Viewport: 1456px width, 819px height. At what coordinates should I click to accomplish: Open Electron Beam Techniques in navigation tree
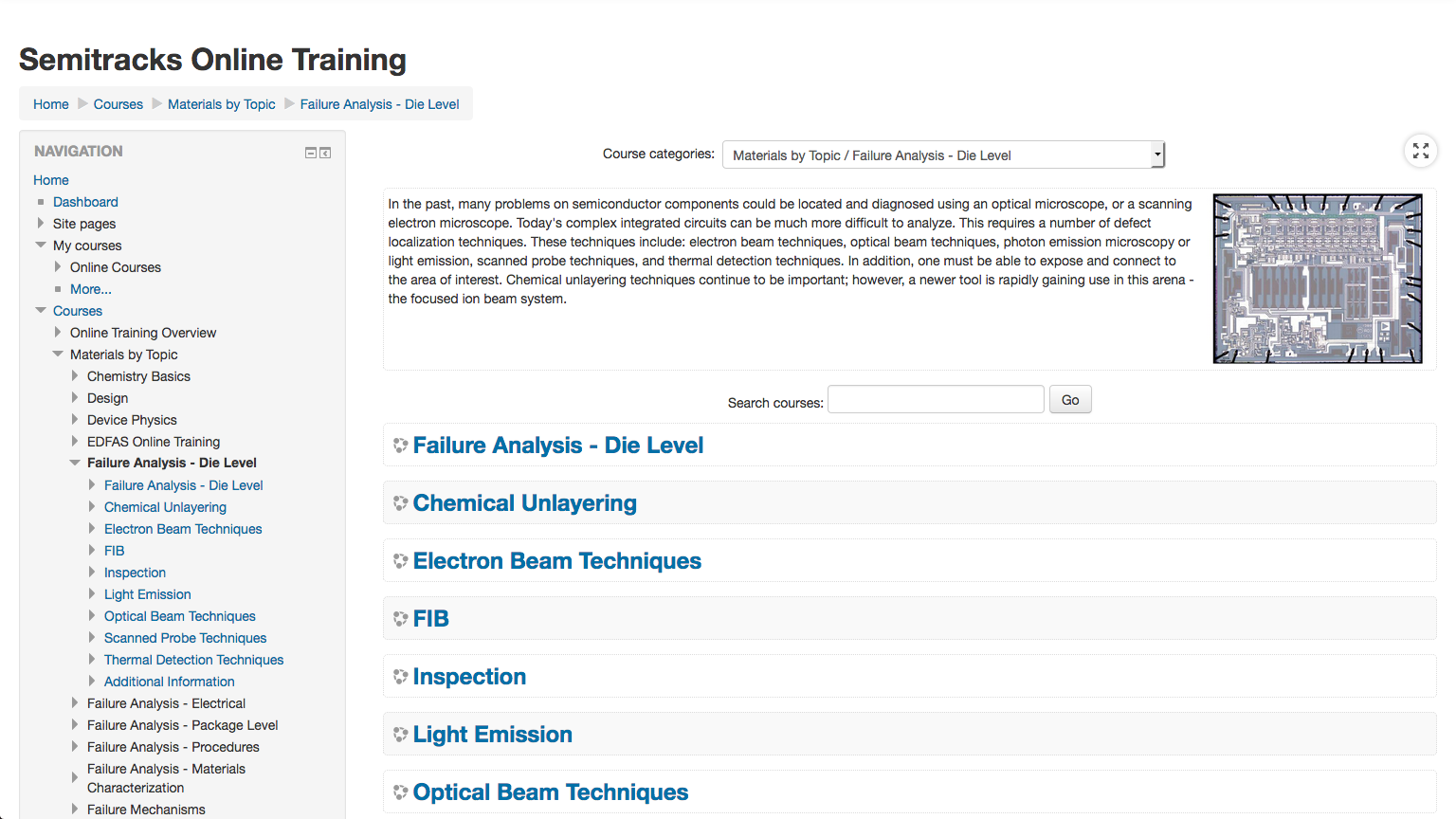click(x=183, y=529)
